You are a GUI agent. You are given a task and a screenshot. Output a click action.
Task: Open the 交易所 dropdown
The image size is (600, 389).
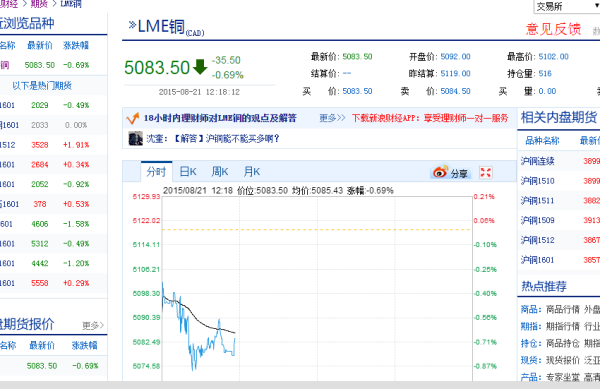click(x=567, y=7)
